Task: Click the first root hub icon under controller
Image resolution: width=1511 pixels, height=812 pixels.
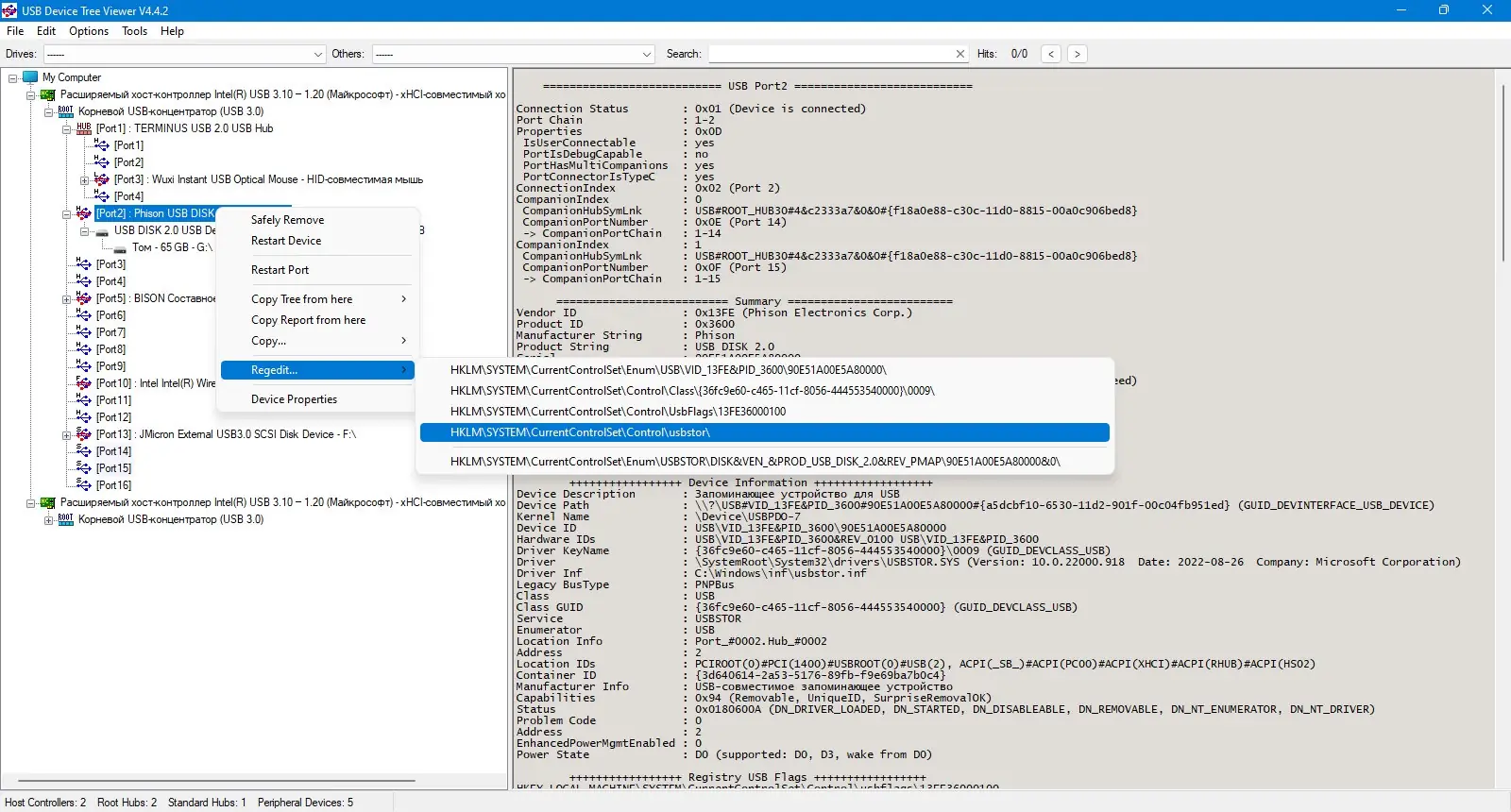Action: [66, 111]
